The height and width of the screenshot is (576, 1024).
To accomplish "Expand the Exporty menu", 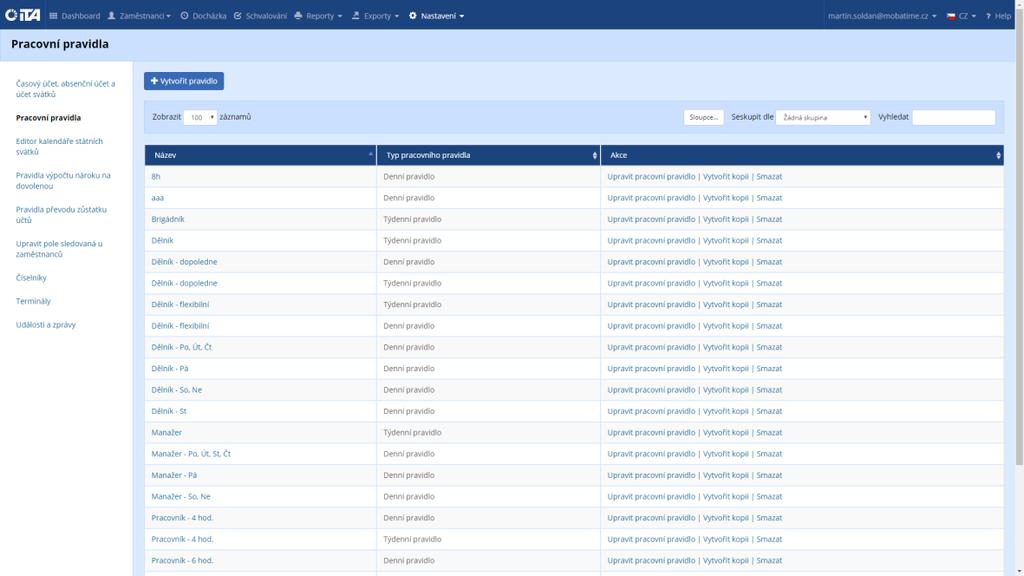I will 375,16.
